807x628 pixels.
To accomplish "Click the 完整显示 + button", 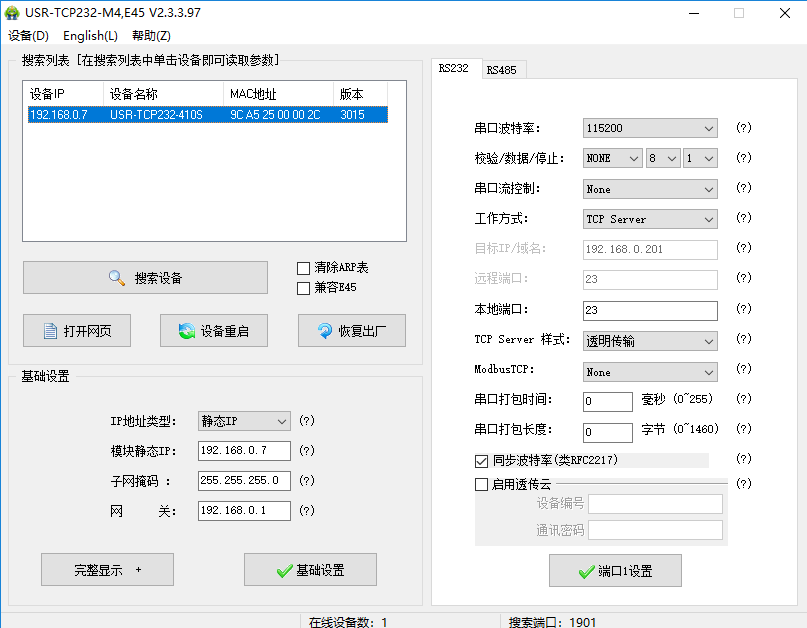I will tap(107, 570).
